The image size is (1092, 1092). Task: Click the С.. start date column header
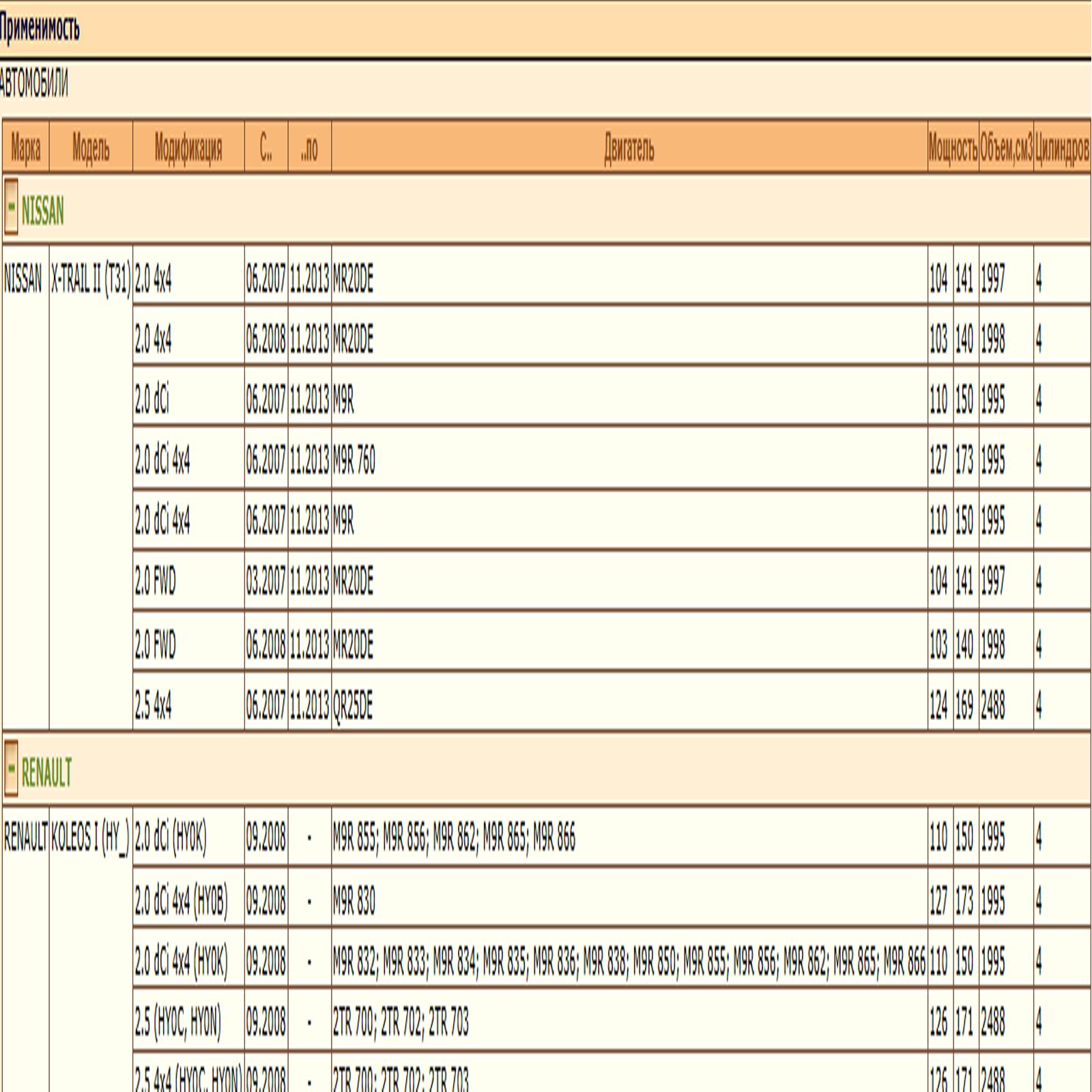point(266,147)
